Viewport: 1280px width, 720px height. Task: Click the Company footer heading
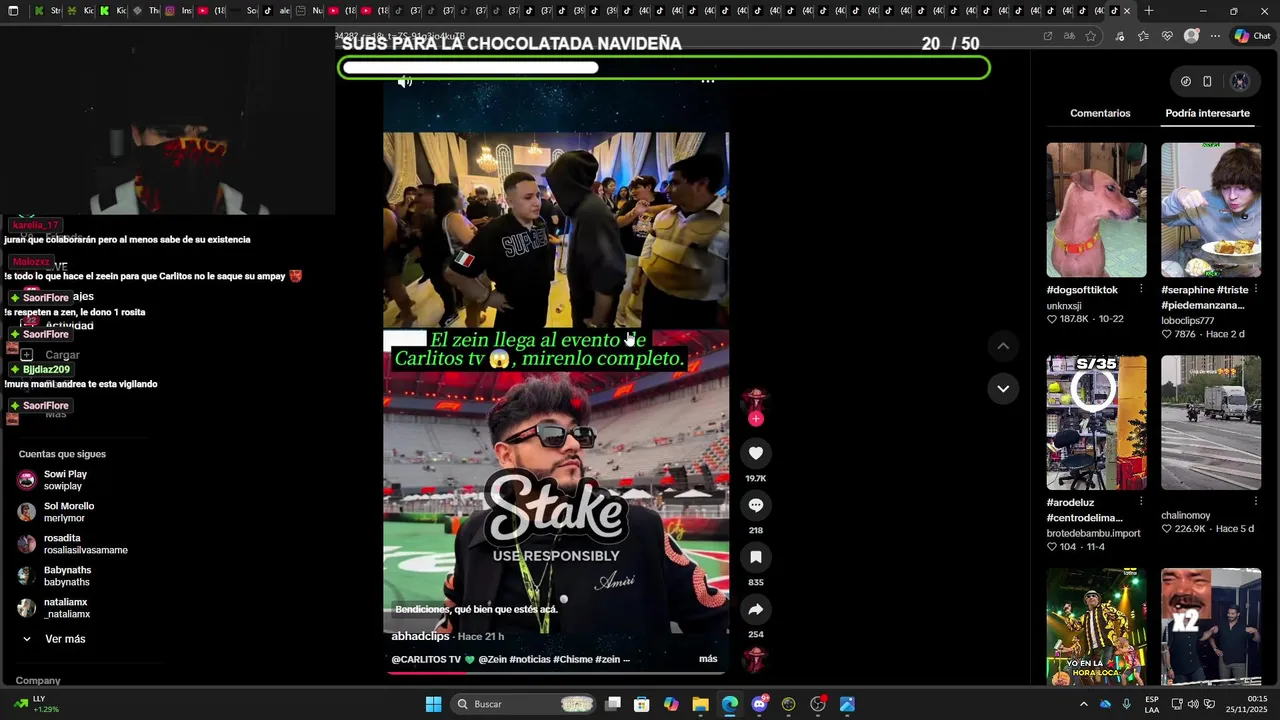[x=38, y=680]
